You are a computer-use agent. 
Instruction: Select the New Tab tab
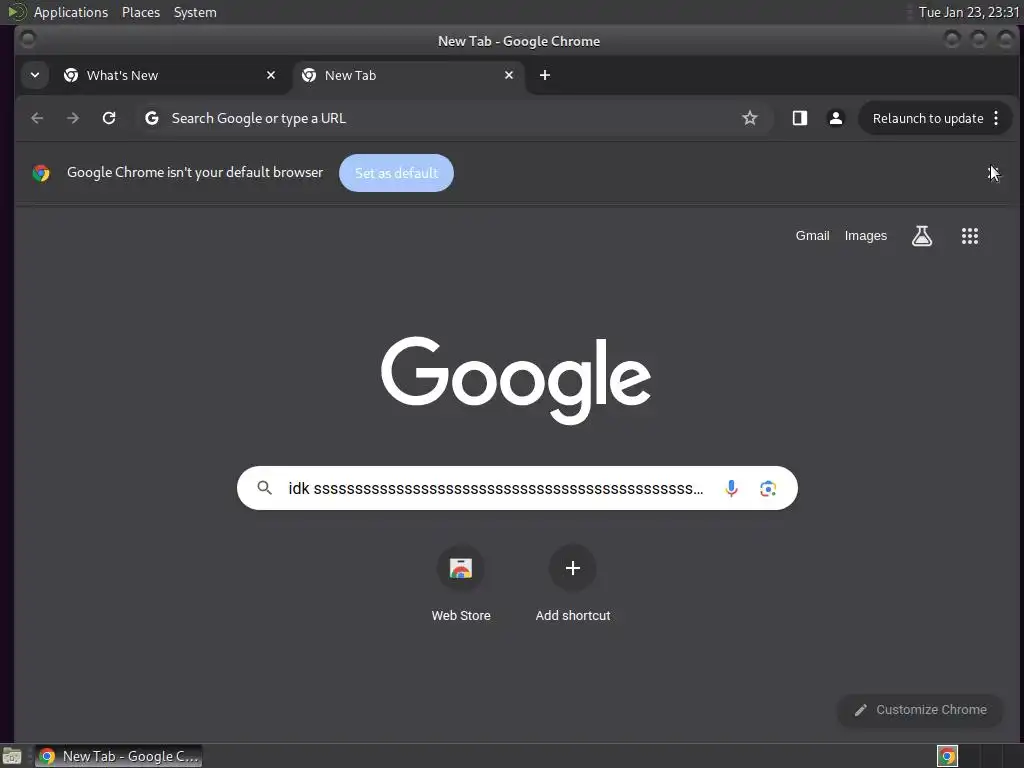pyautogui.click(x=408, y=75)
